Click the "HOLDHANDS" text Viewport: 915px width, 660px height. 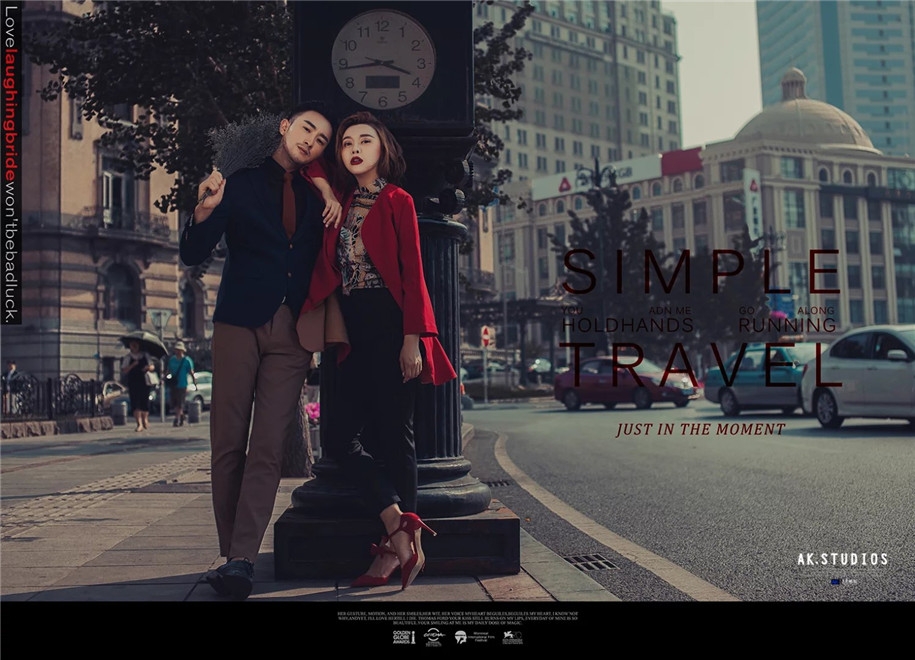pyautogui.click(x=628, y=325)
